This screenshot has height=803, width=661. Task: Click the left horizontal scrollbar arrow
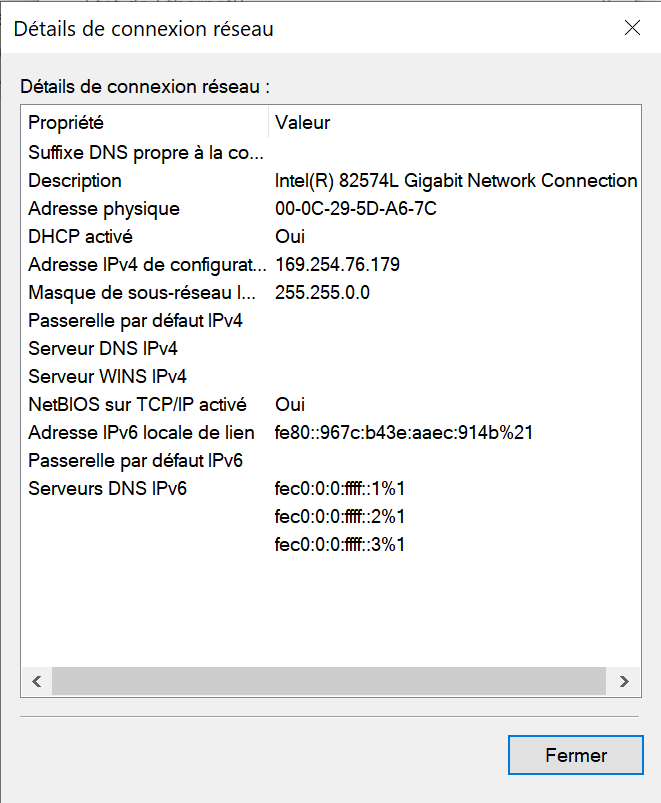click(37, 681)
